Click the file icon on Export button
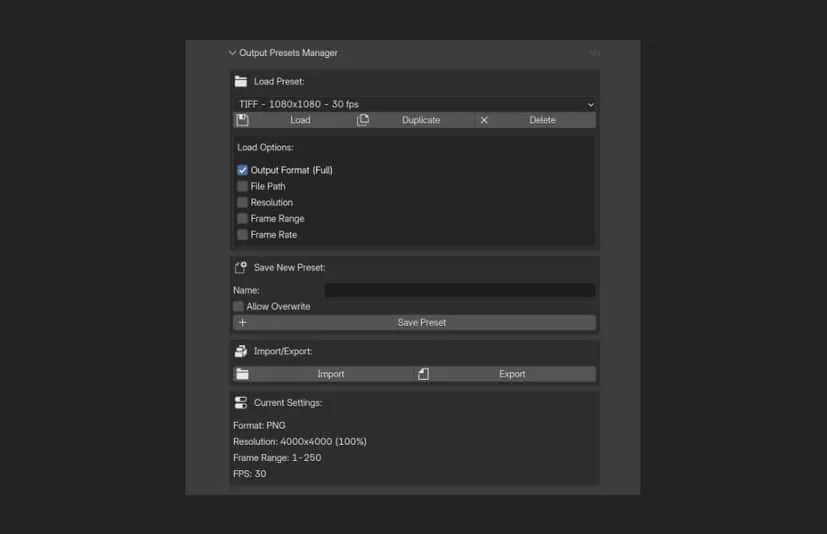This screenshot has height=534, width=827. pyautogui.click(x=423, y=374)
